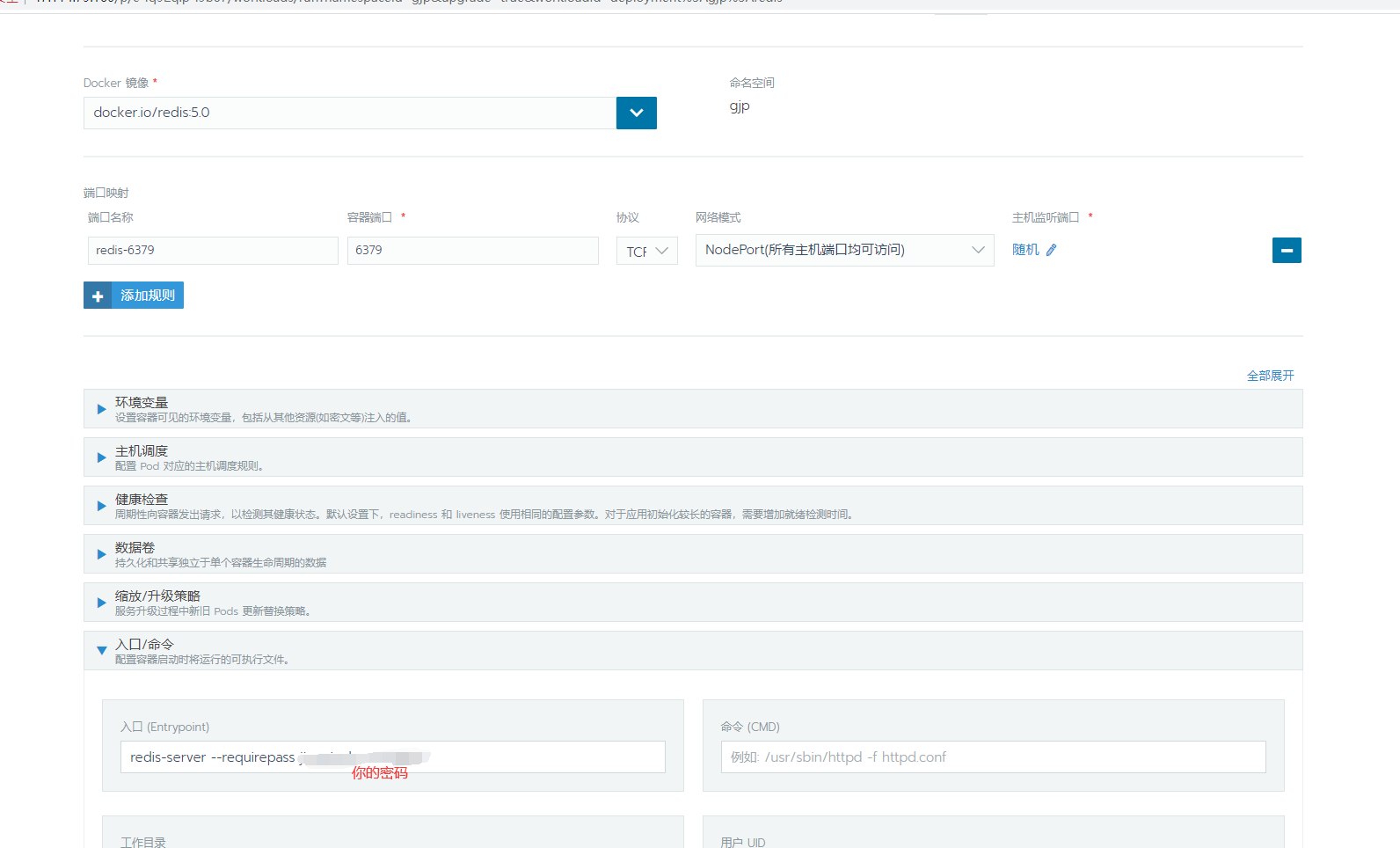Edit the Entrypoint field with redis-server
The width and height of the screenshot is (1400, 848).
393,757
